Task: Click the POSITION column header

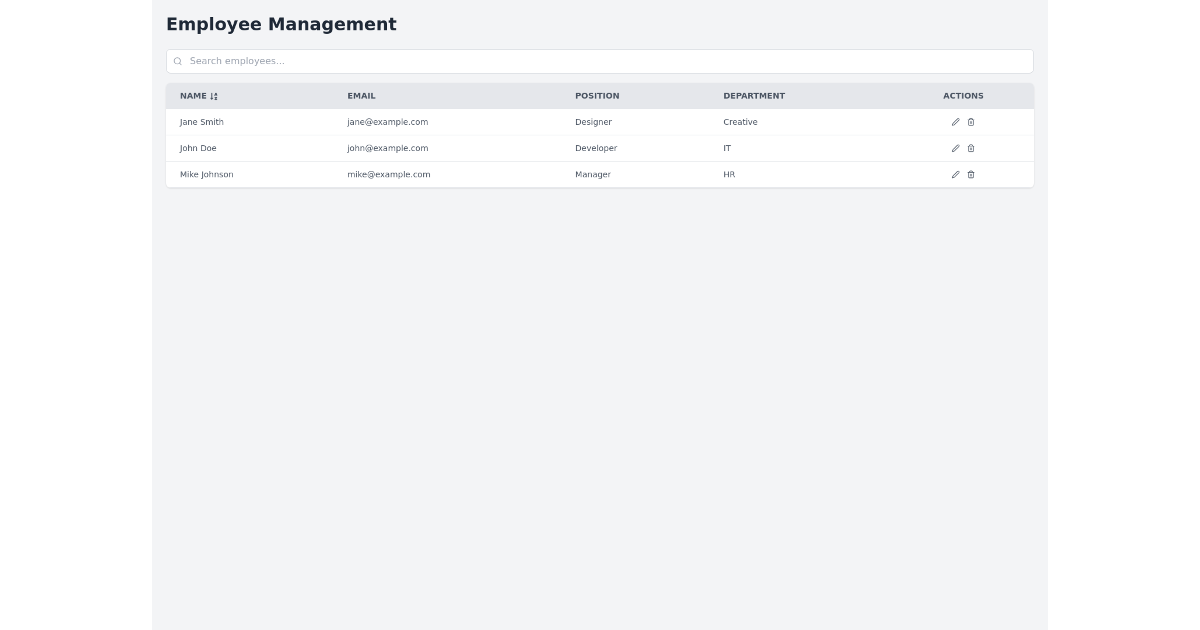Action: (x=597, y=95)
